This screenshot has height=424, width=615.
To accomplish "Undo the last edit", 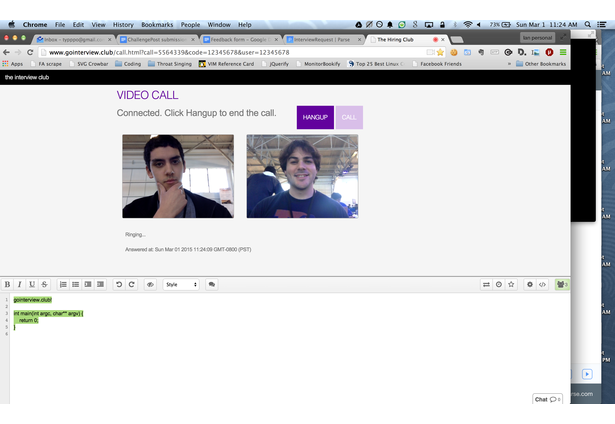I will tap(119, 284).
